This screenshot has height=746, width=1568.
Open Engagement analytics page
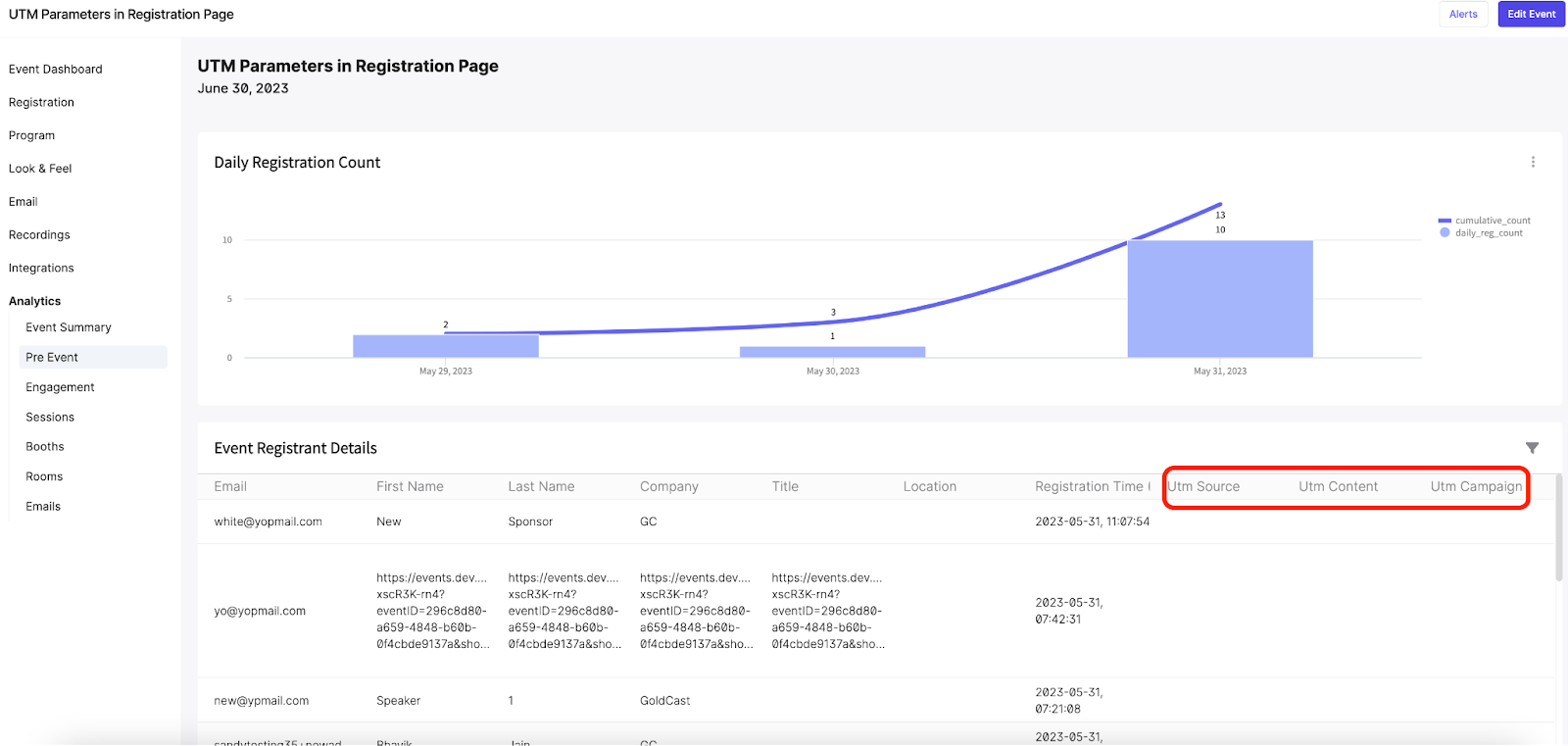click(60, 387)
